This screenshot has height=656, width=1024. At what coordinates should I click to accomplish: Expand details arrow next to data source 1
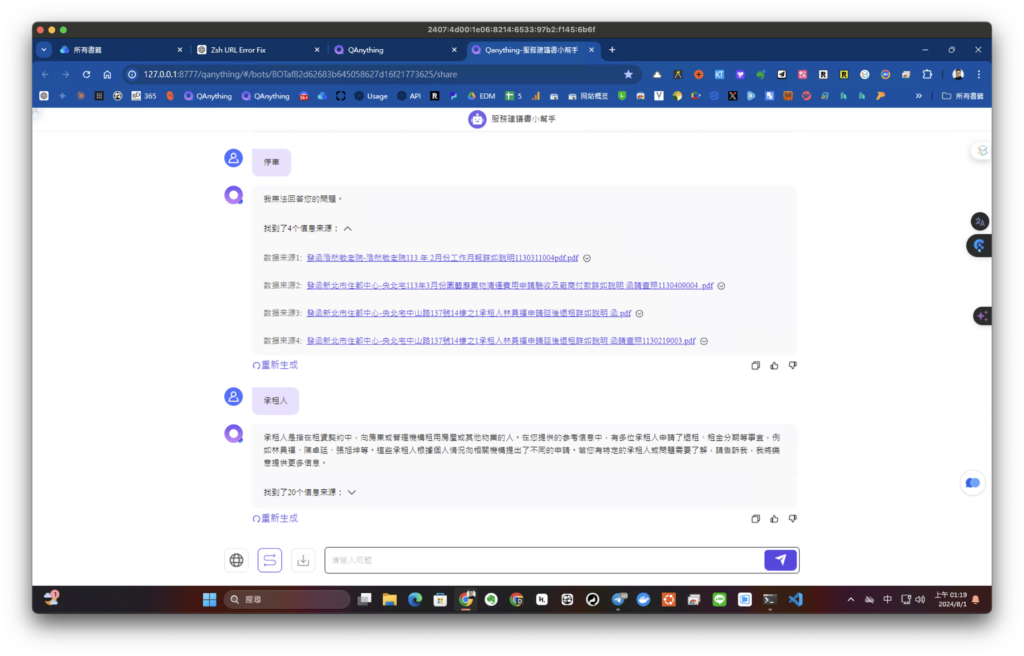point(587,258)
